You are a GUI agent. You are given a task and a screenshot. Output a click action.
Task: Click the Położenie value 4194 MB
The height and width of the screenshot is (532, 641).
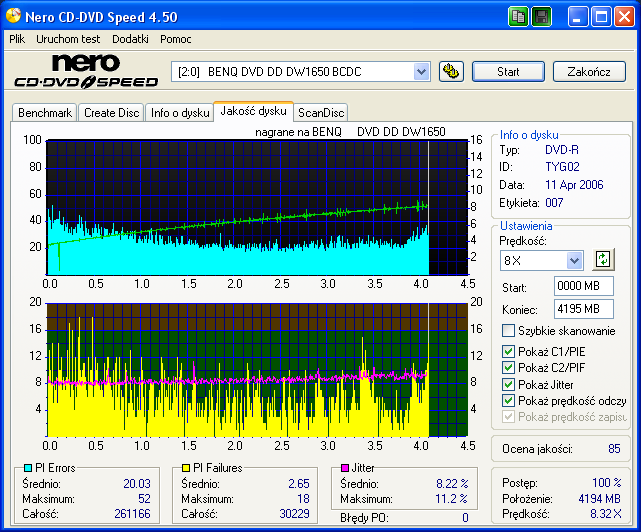pos(599,499)
